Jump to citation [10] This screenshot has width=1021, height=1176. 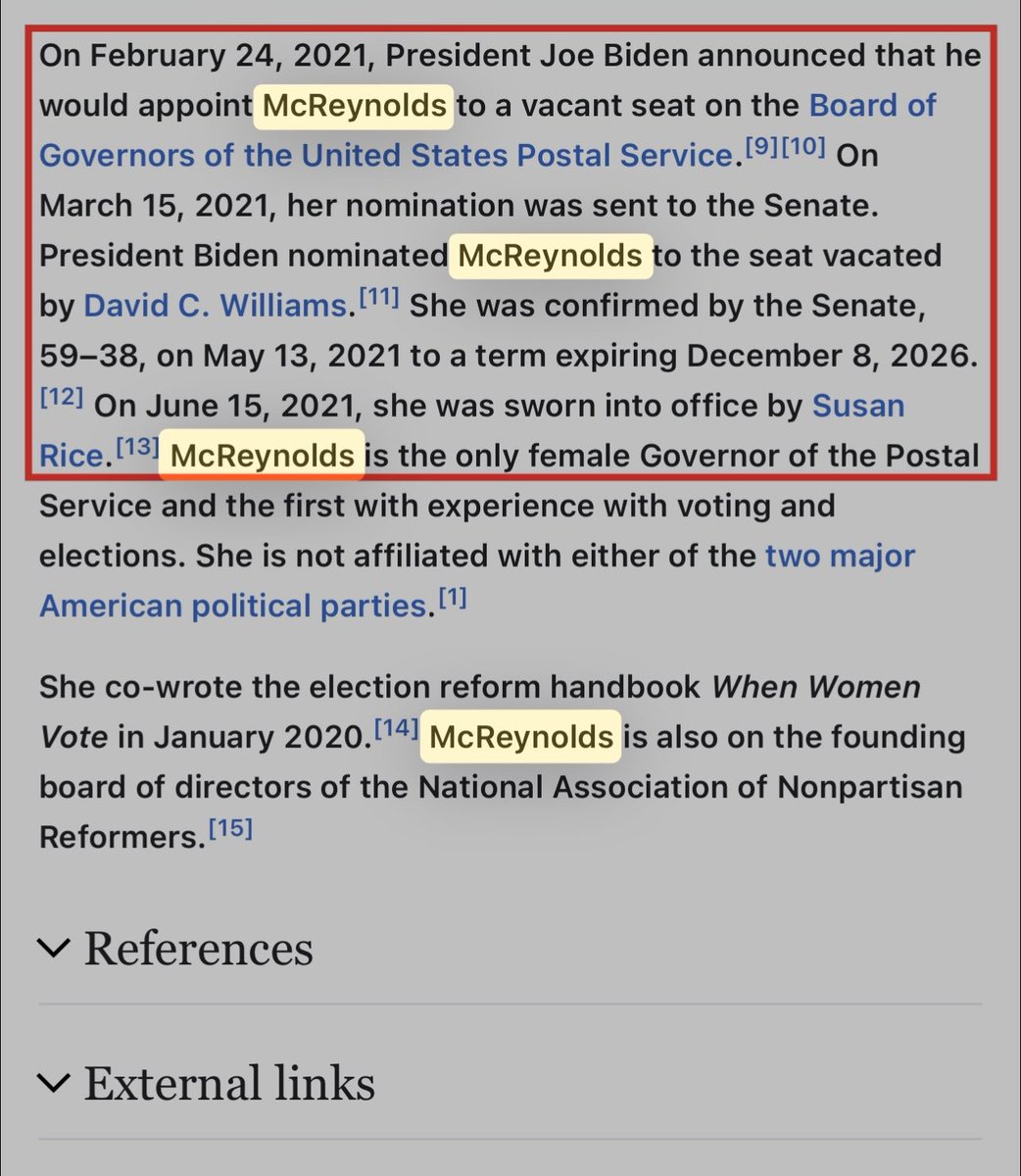click(804, 149)
